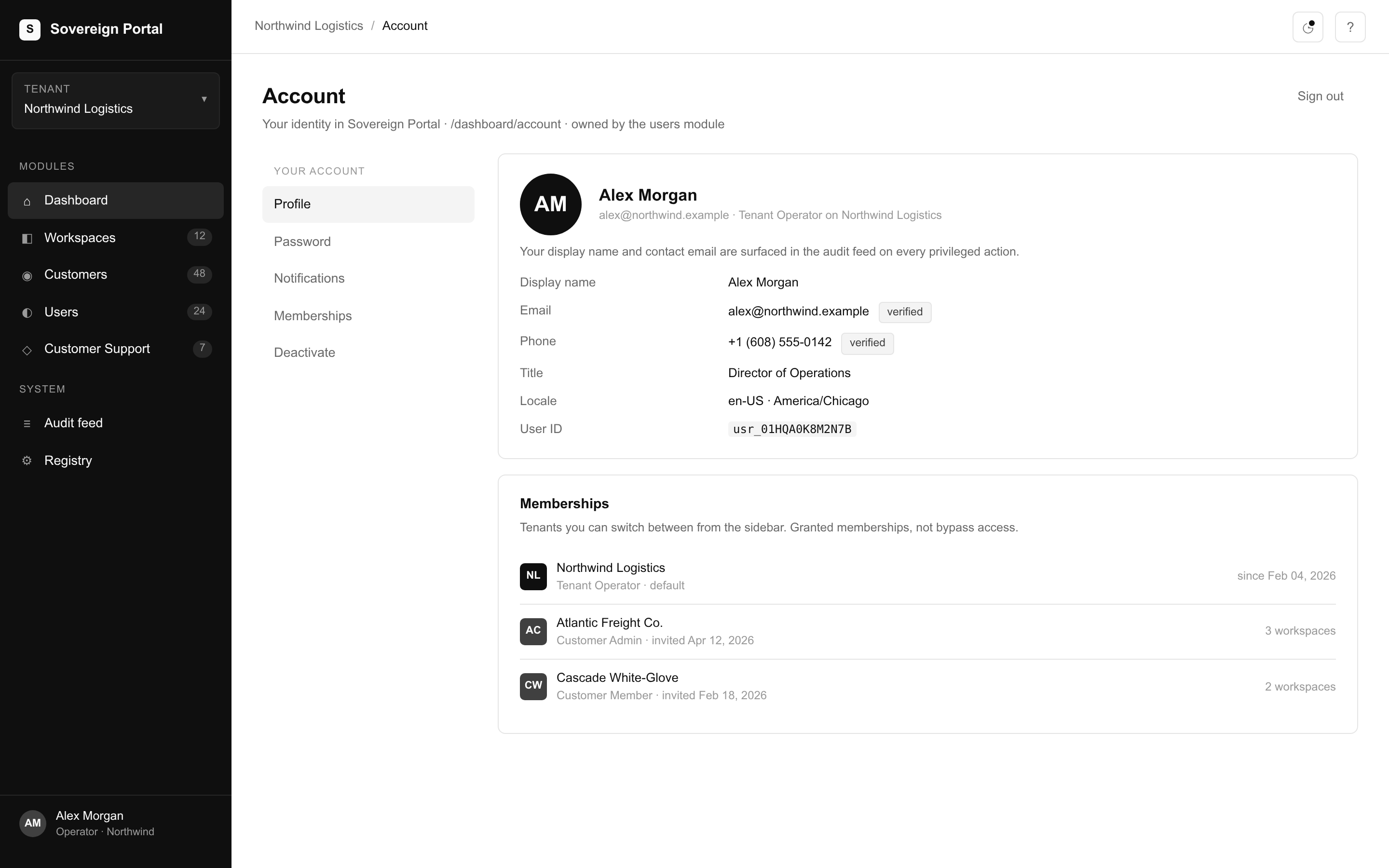The width and height of the screenshot is (1389, 868).
Task: Click the AM avatar at the sidebar bottom
Action: coord(33,823)
